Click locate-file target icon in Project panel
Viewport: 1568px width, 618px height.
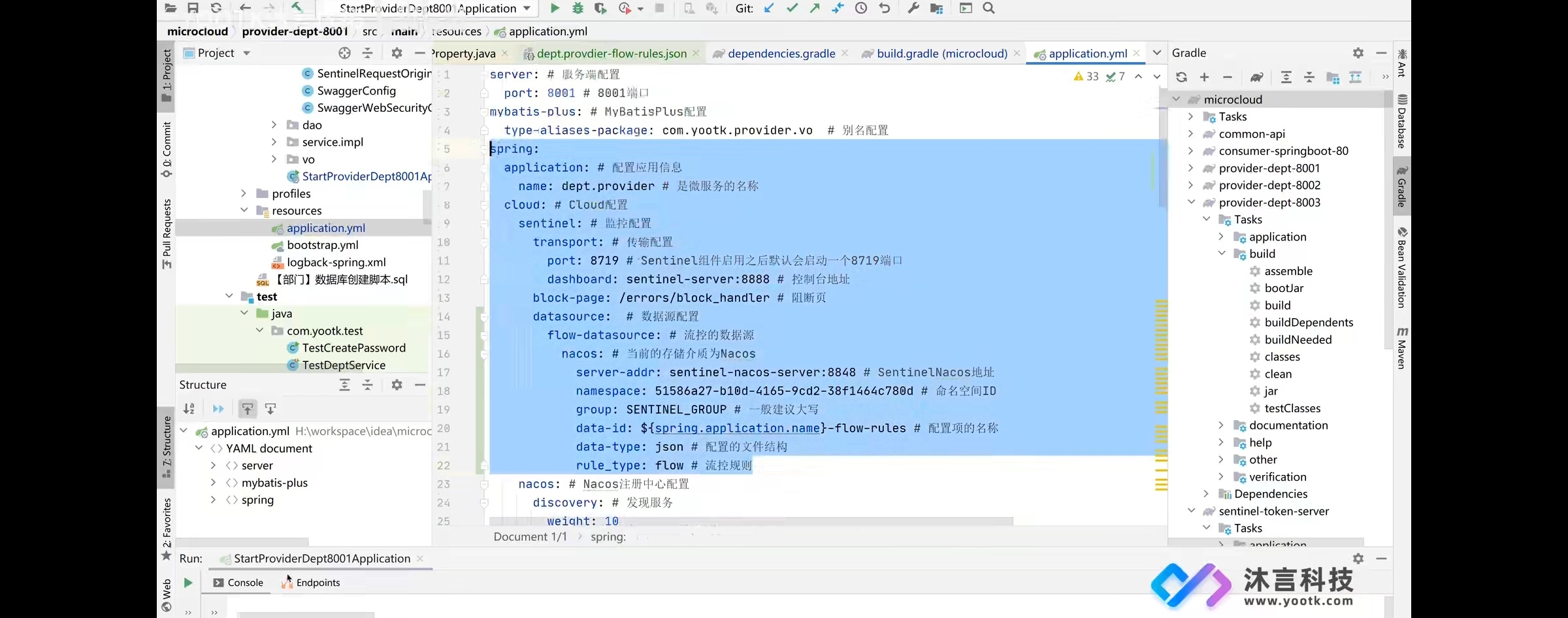pyautogui.click(x=344, y=53)
